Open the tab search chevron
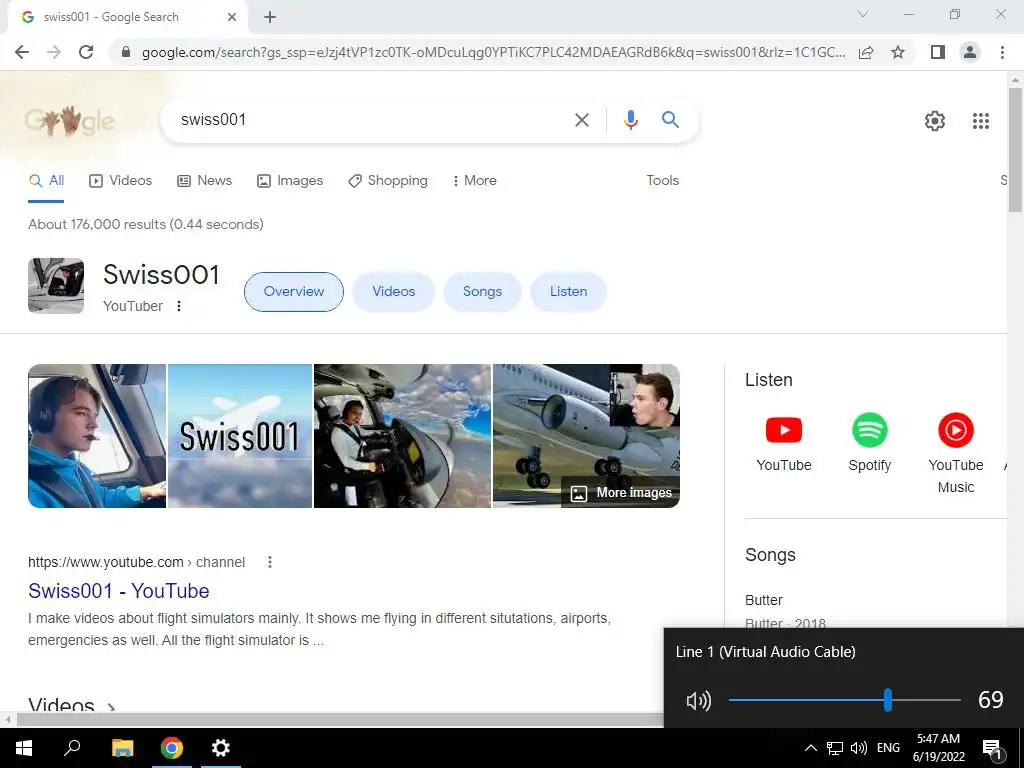The image size is (1024, 768). (863, 14)
